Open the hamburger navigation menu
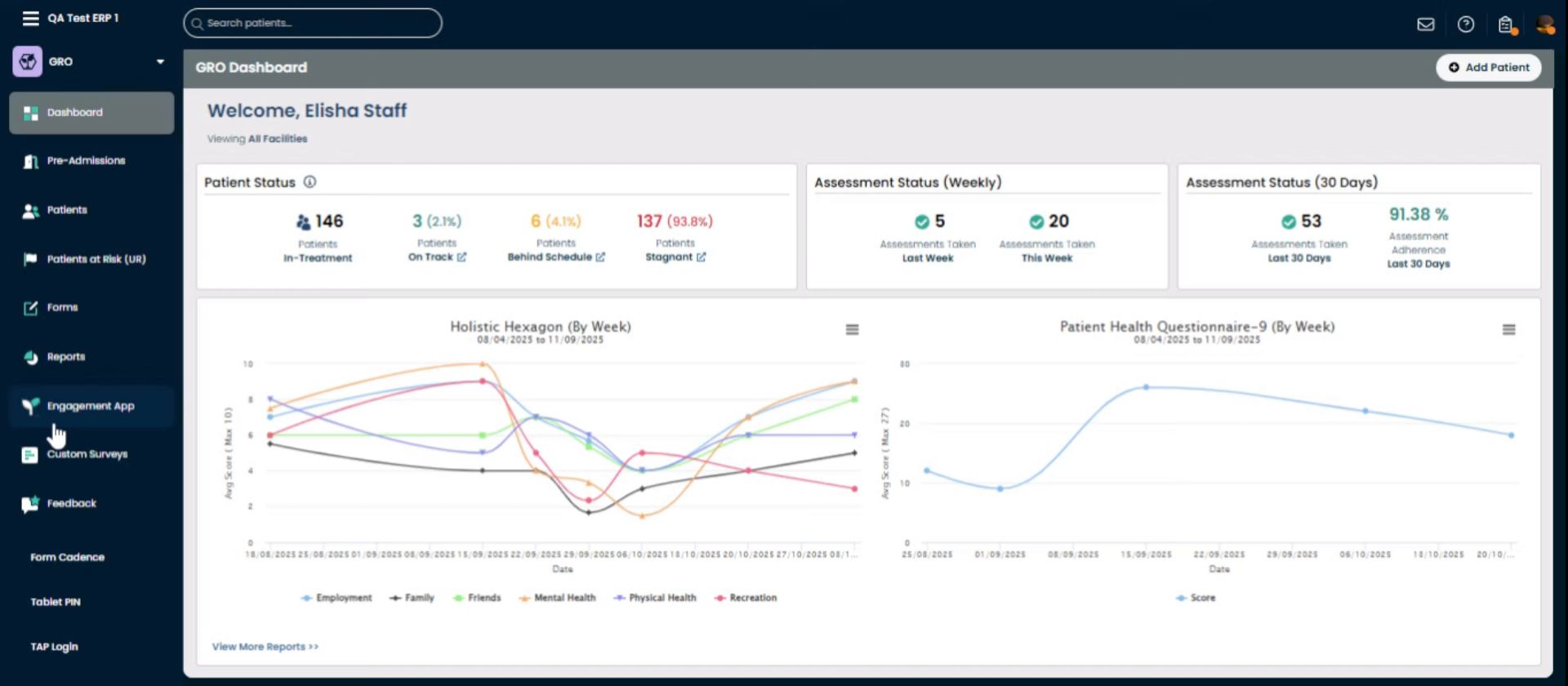This screenshot has height=686, width=1568. 30,18
